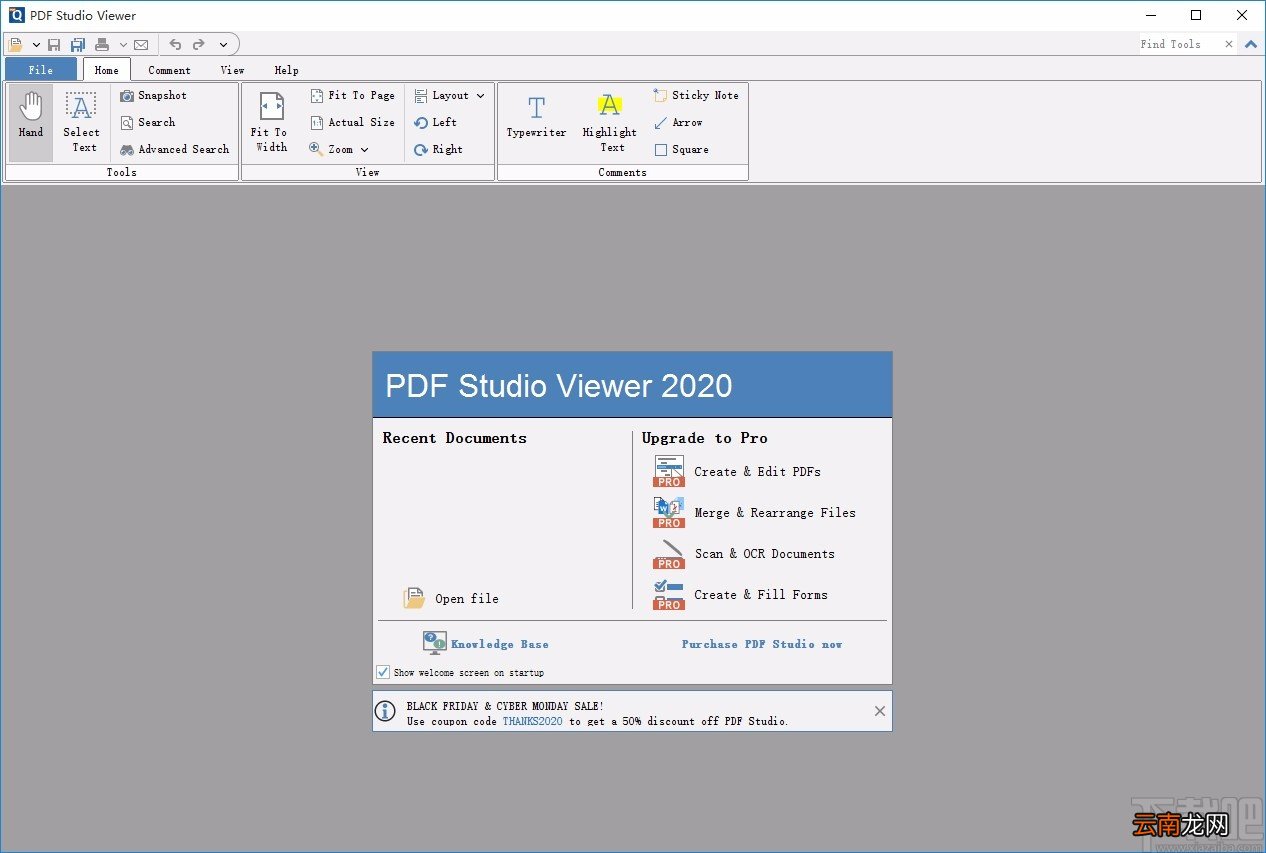The image size is (1266, 853).
Task: Switch to the Home tab
Action: coord(107,70)
